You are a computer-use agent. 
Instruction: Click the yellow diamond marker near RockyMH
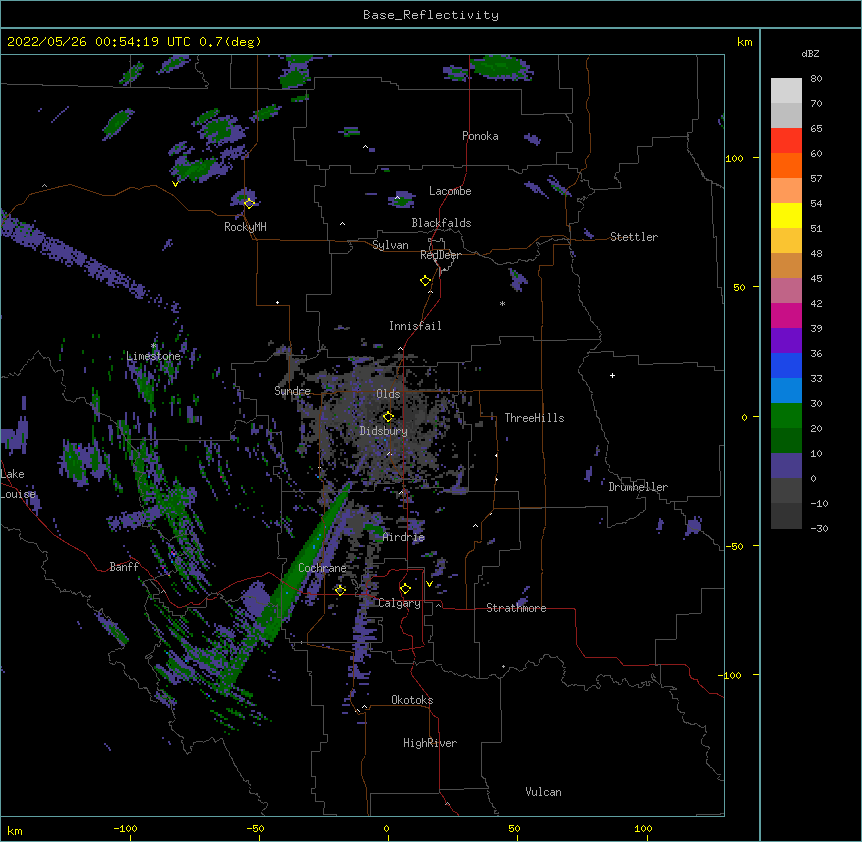[x=249, y=203]
